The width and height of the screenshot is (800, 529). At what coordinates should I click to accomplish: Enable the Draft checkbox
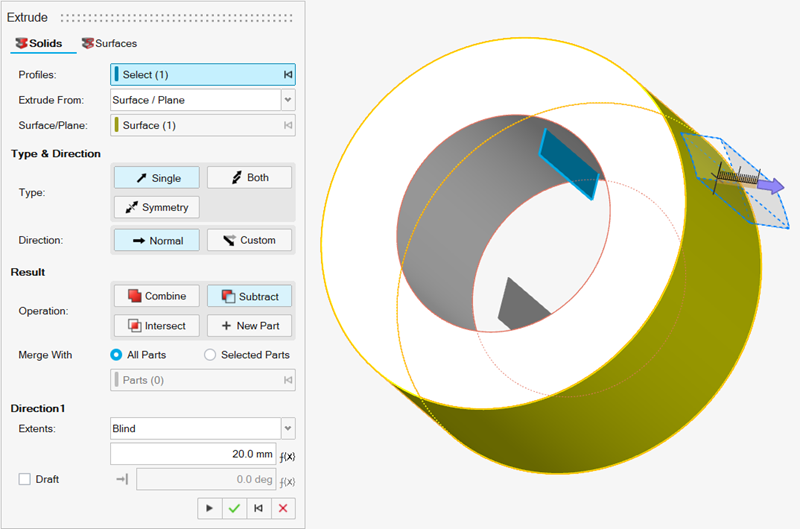(25, 479)
